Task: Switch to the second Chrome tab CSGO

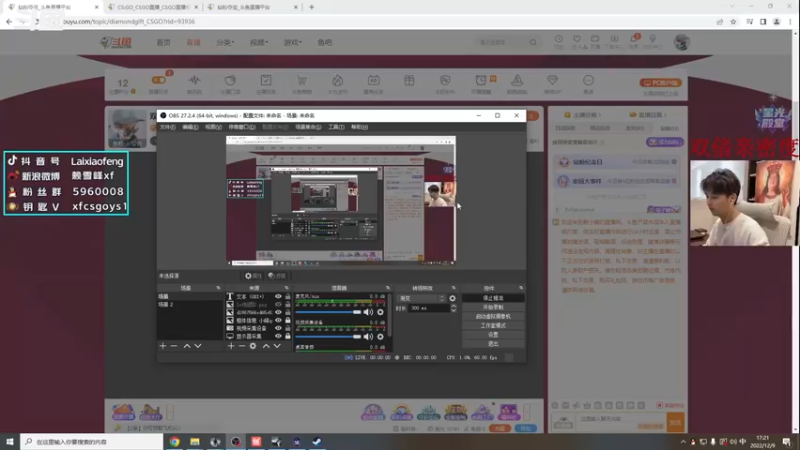Action: point(153,7)
